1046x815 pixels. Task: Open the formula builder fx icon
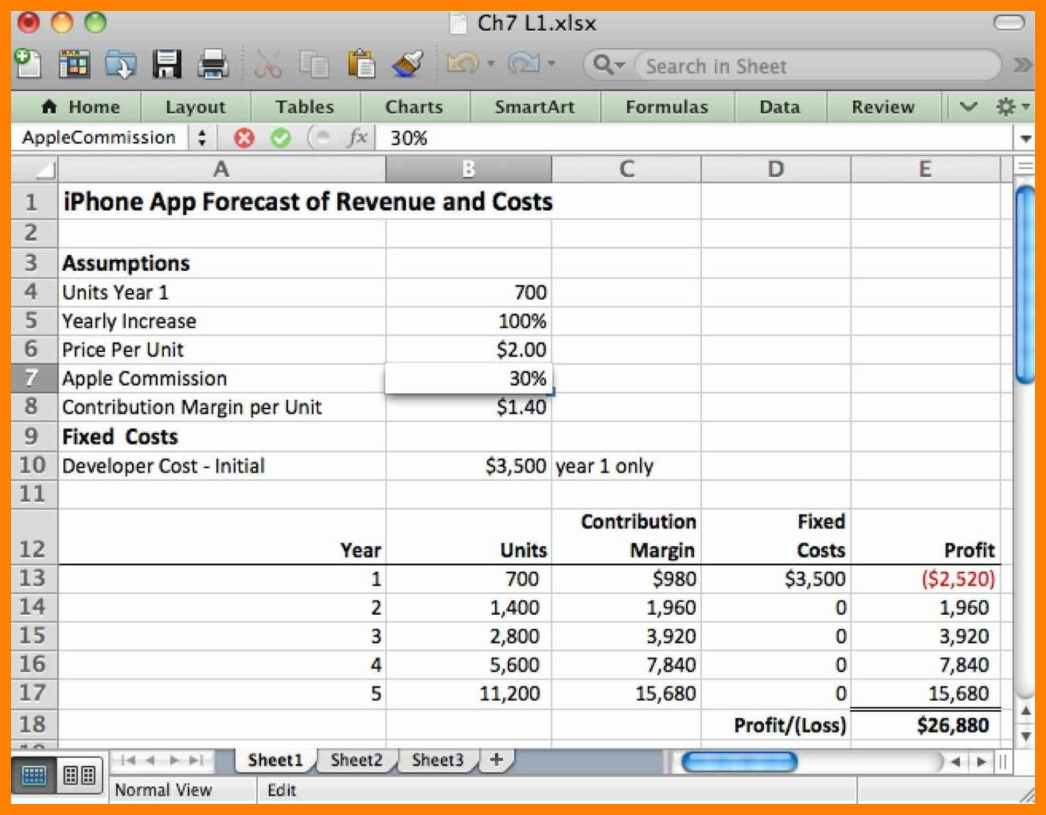pos(358,138)
